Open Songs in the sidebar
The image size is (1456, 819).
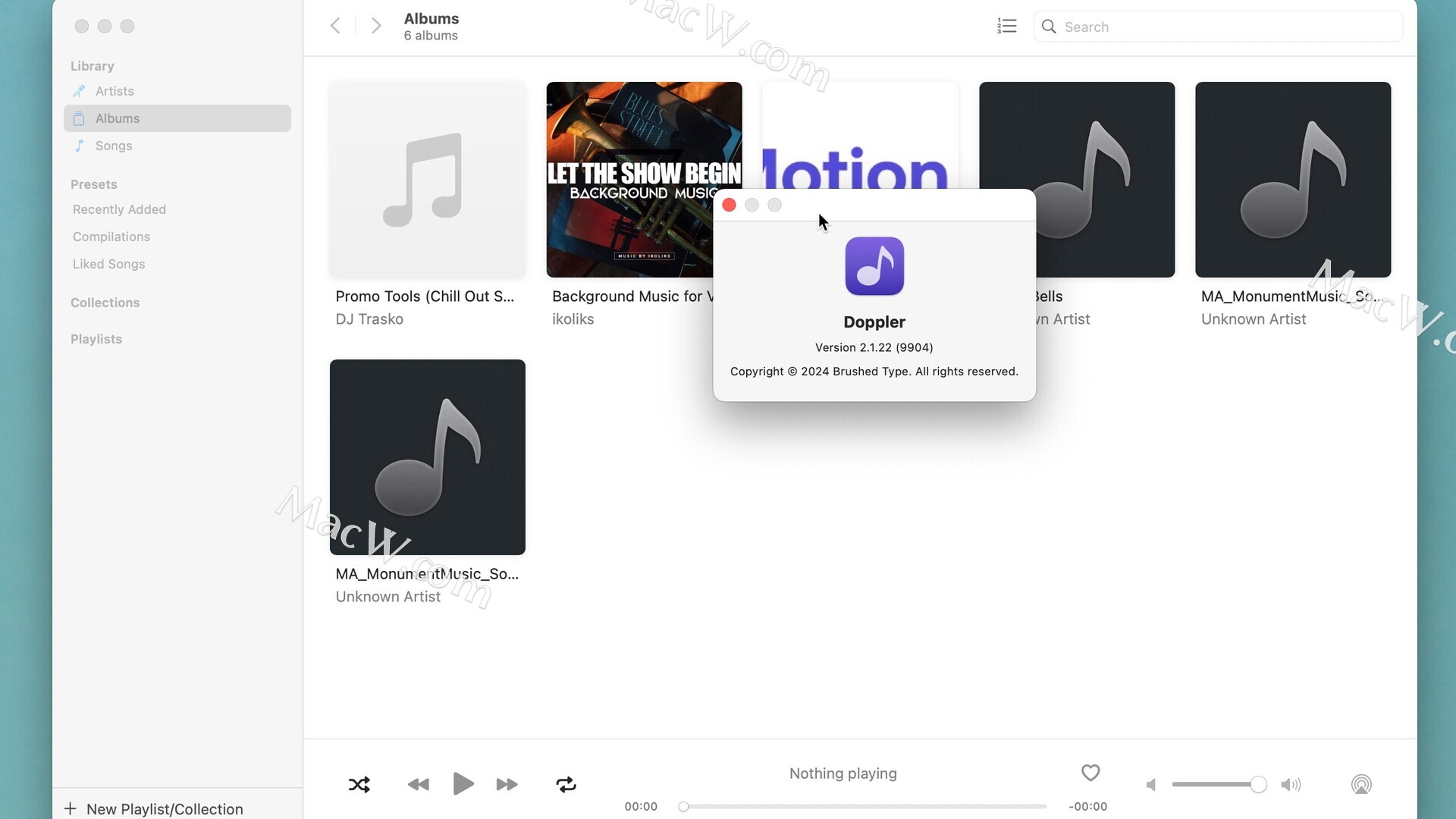[177, 146]
